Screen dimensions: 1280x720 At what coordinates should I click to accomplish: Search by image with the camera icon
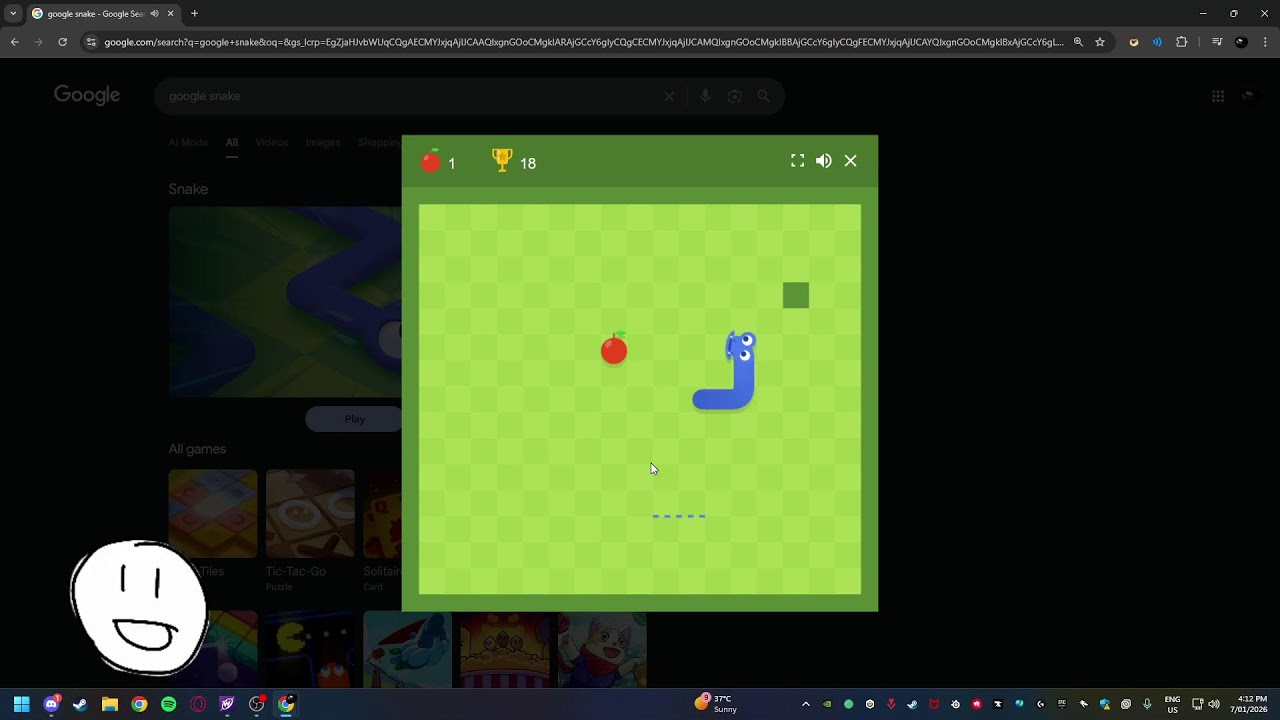[734, 96]
